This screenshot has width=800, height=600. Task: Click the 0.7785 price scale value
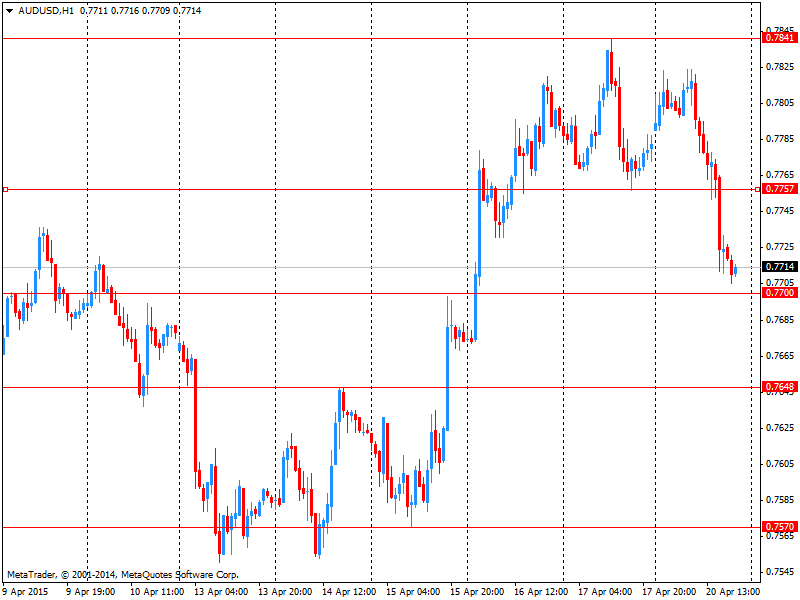[780, 139]
